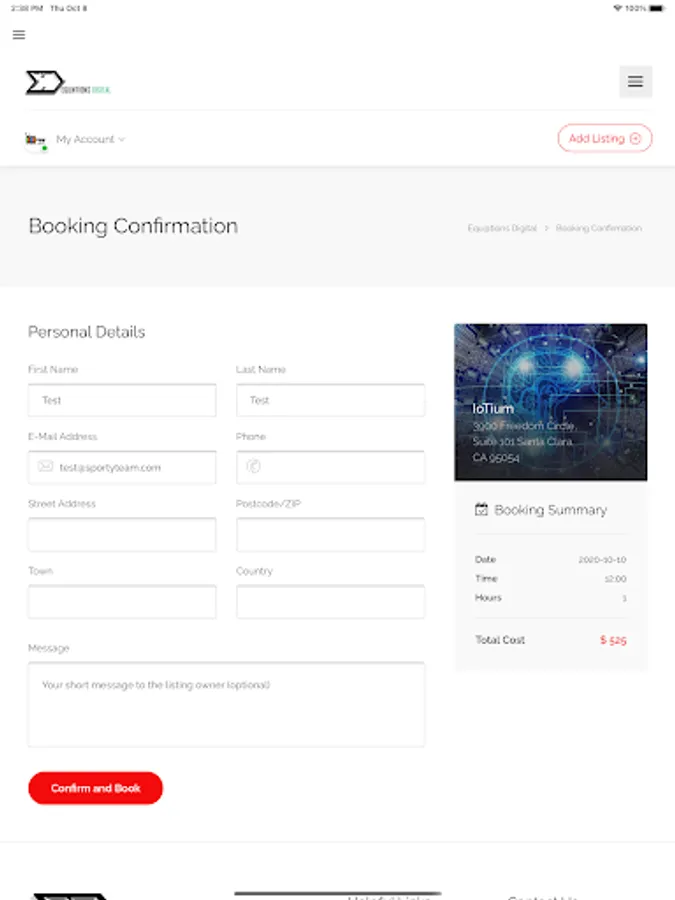Focus the Postcode/ZIP field

tap(330, 535)
